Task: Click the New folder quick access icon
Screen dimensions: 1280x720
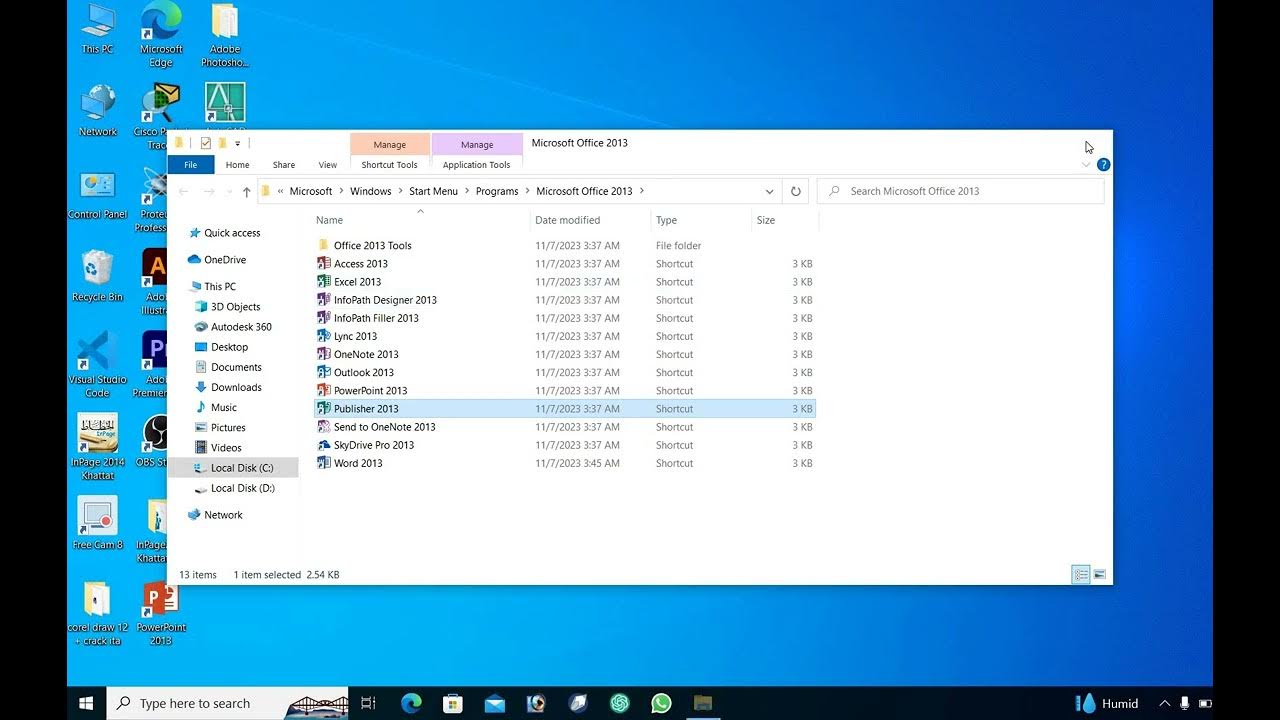Action: point(222,143)
